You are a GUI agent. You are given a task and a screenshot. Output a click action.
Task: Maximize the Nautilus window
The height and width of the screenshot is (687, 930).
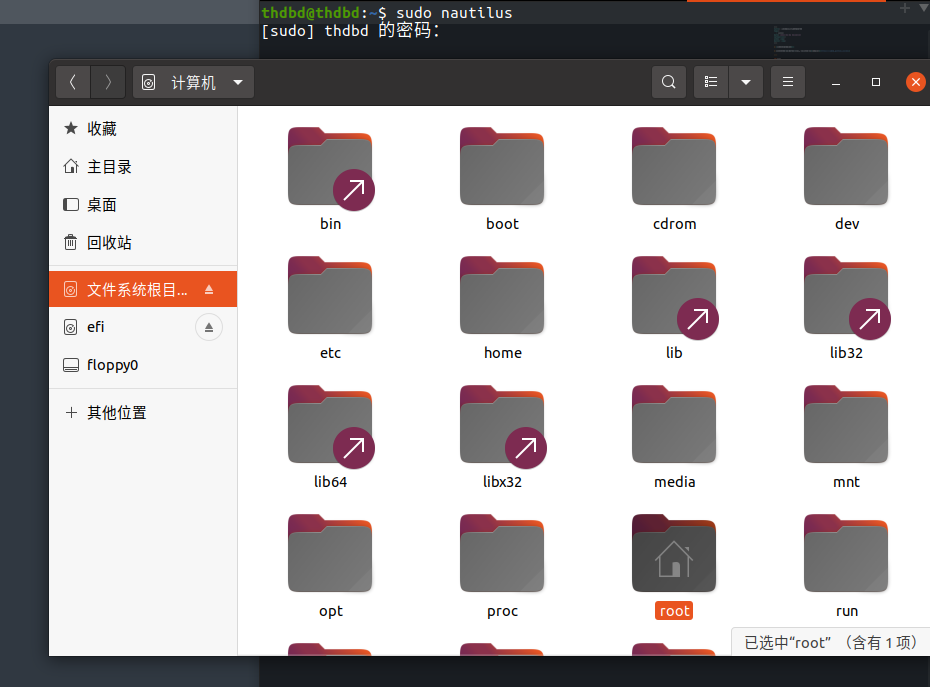875,82
